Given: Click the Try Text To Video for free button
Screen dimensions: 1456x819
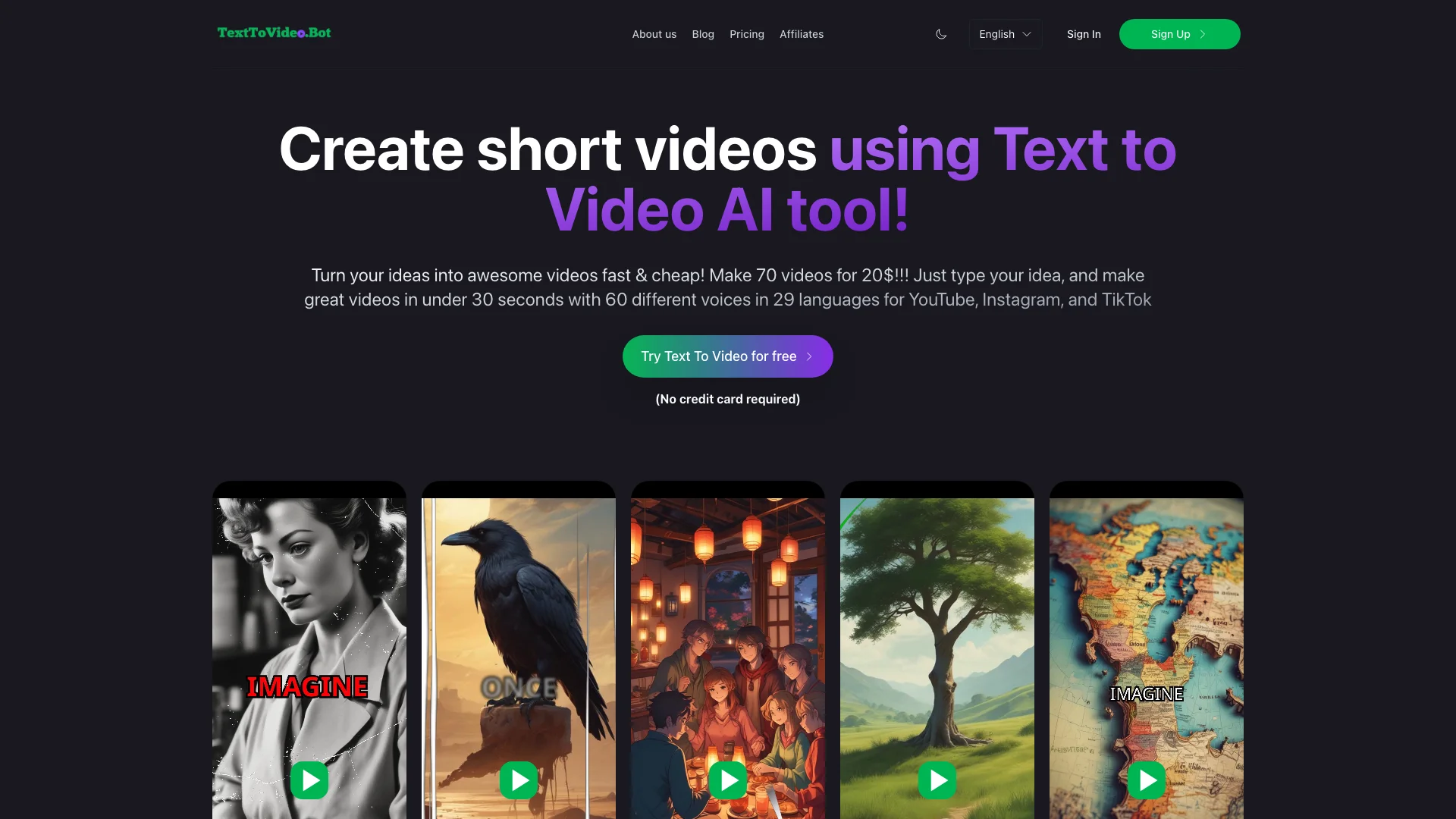Looking at the screenshot, I should 727,356.
